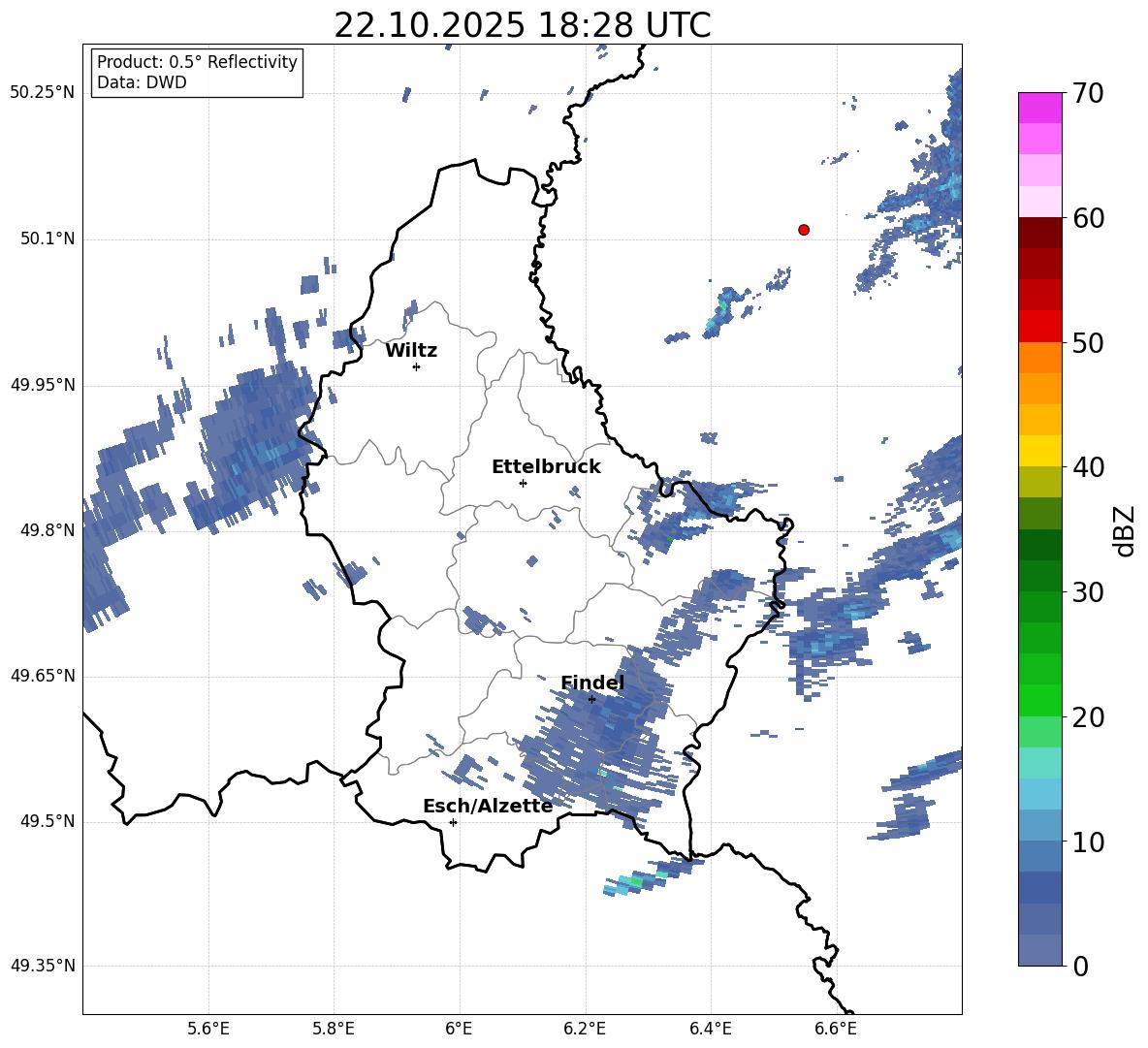
Task: Click the 49.95°N latitude label
Action: pyautogui.click(x=43, y=385)
